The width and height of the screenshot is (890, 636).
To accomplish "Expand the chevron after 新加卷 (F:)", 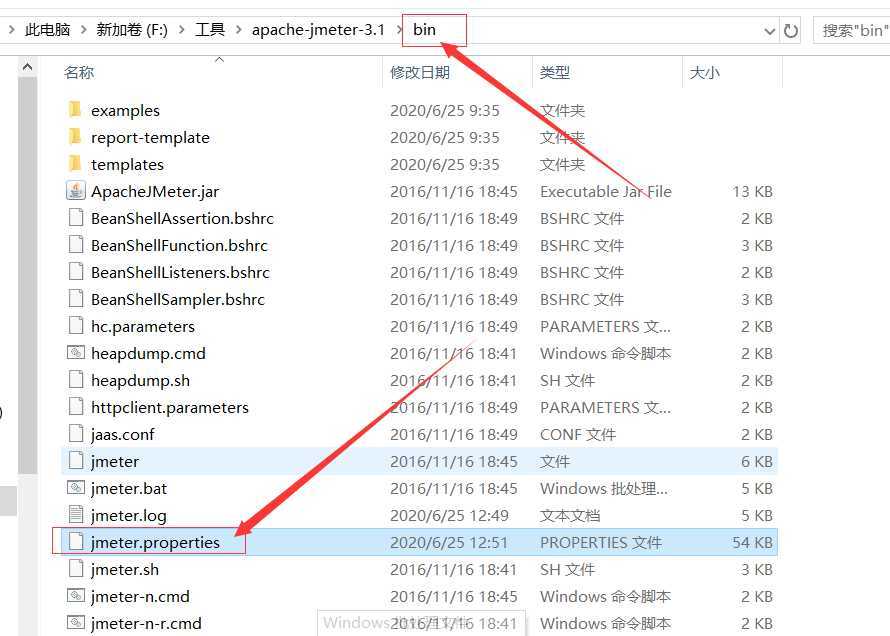I will coord(182,30).
